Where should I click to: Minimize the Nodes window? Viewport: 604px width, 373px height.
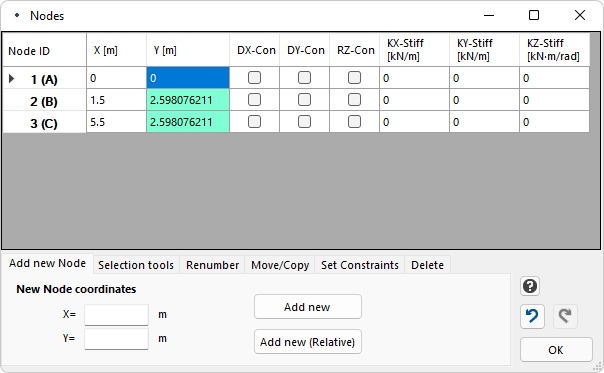click(x=489, y=15)
